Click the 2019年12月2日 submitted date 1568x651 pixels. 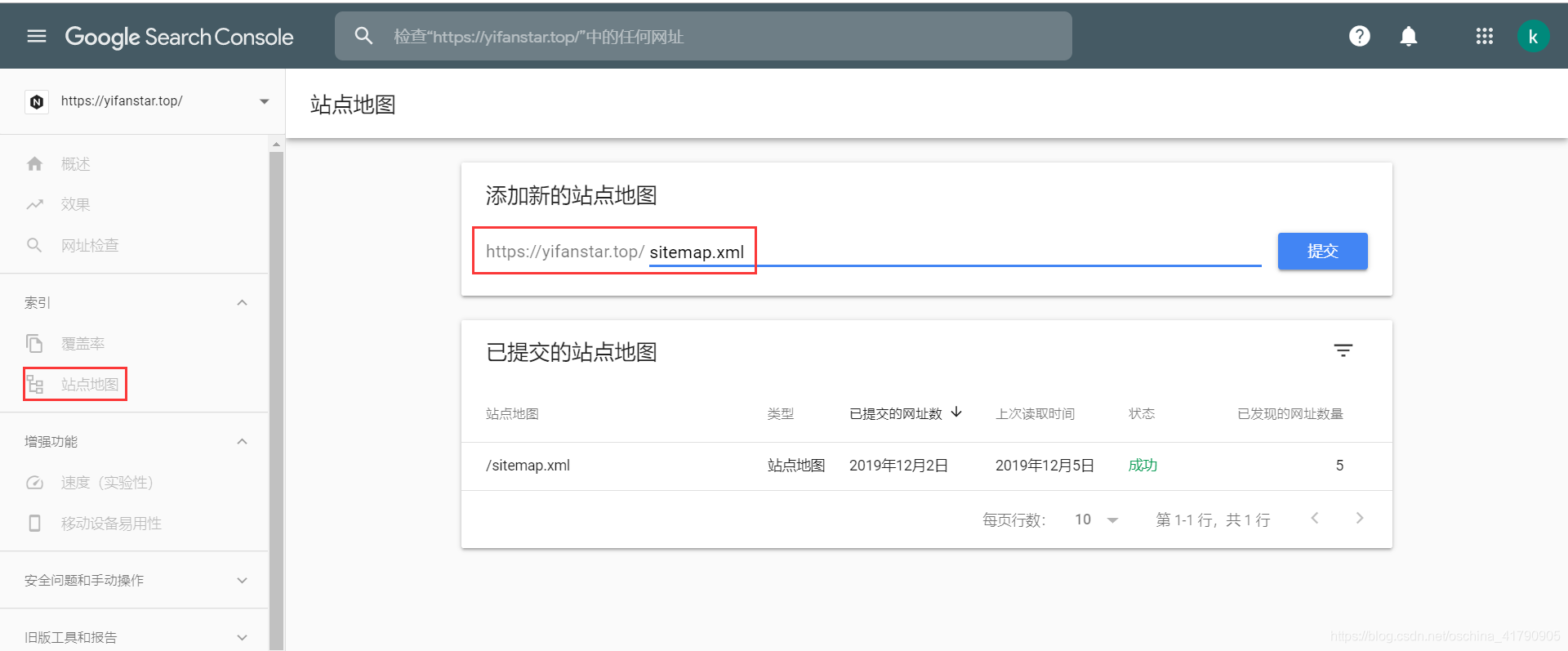898,466
